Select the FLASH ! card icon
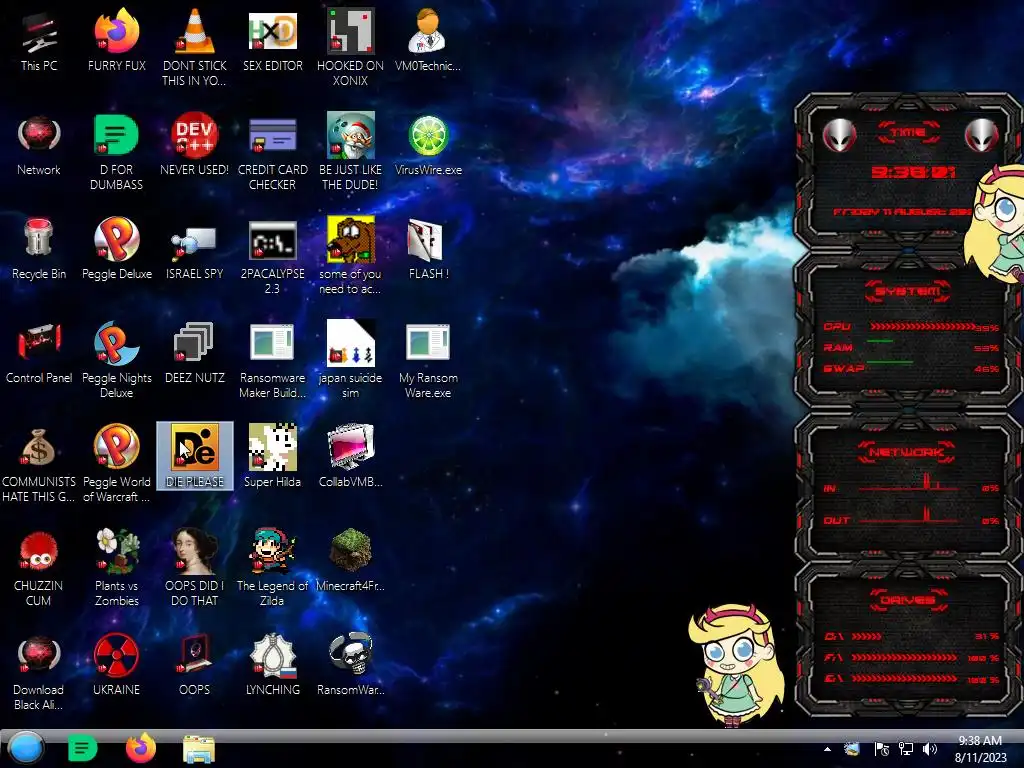The height and width of the screenshot is (768, 1024). coord(428,249)
